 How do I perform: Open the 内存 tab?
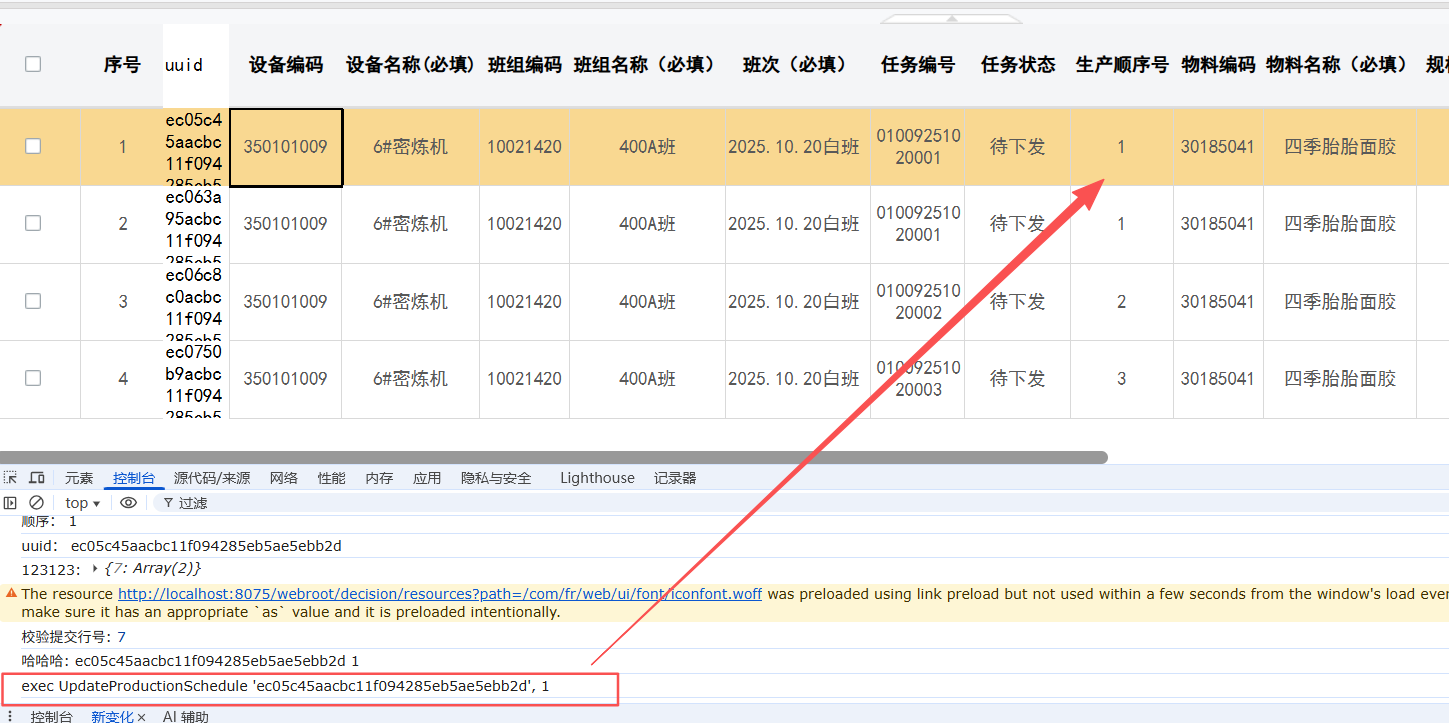coord(379,478)
